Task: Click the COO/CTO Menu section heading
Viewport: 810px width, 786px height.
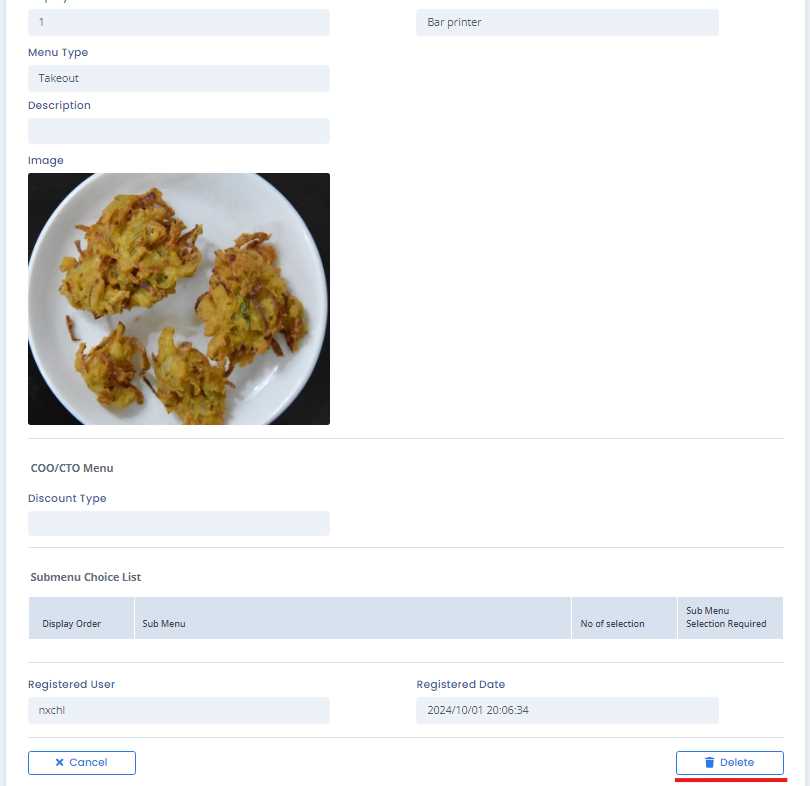Action: coord(72,468)
